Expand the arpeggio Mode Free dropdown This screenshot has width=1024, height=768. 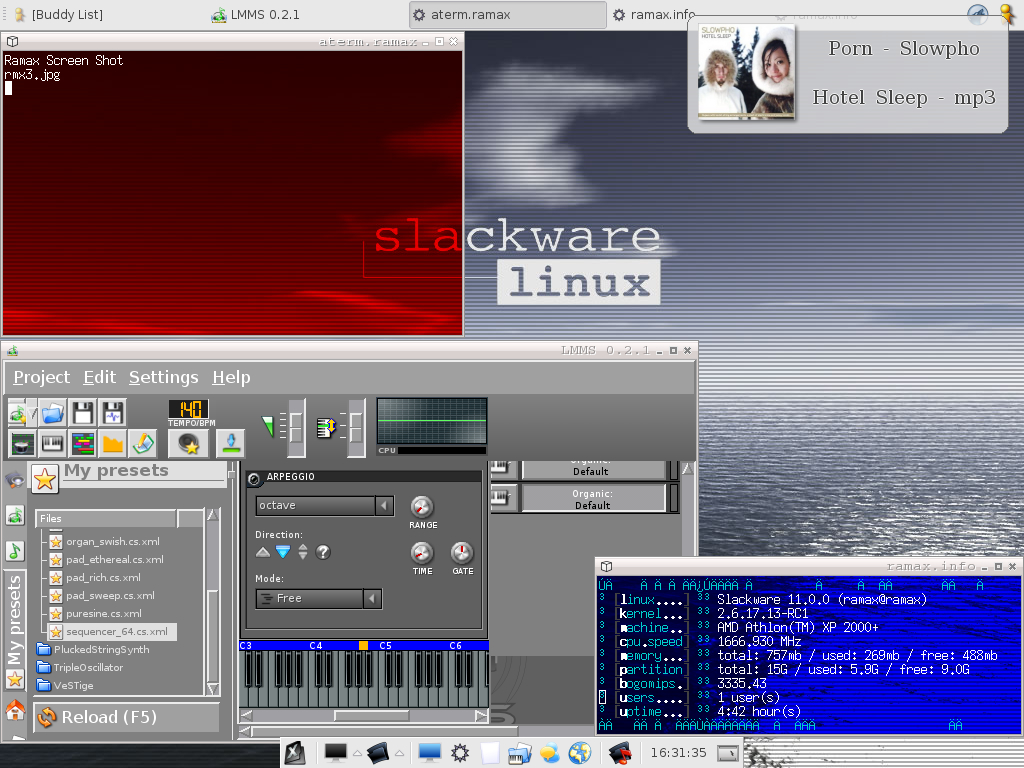319,598
